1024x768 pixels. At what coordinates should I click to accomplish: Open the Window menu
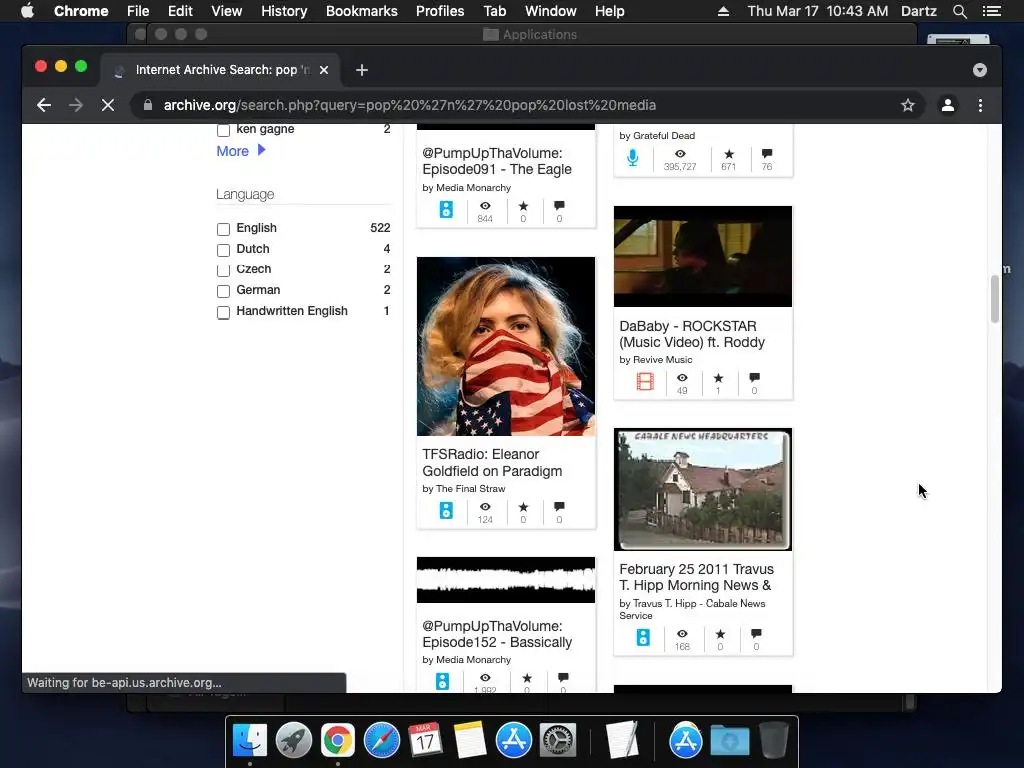[x=551, y=11]
